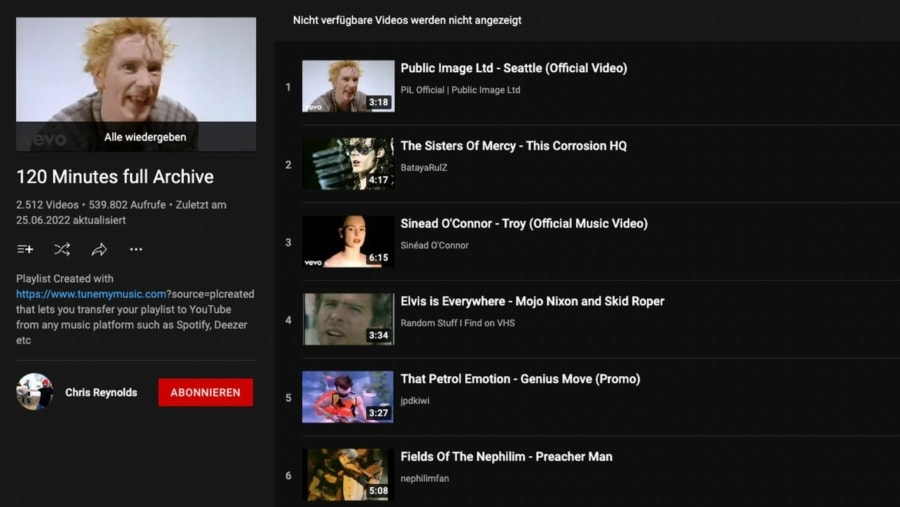Image resolution: width=900 pixels, height=507 pixels.
Task: Visit PiL Official channel link
Action: pos(460,90)
